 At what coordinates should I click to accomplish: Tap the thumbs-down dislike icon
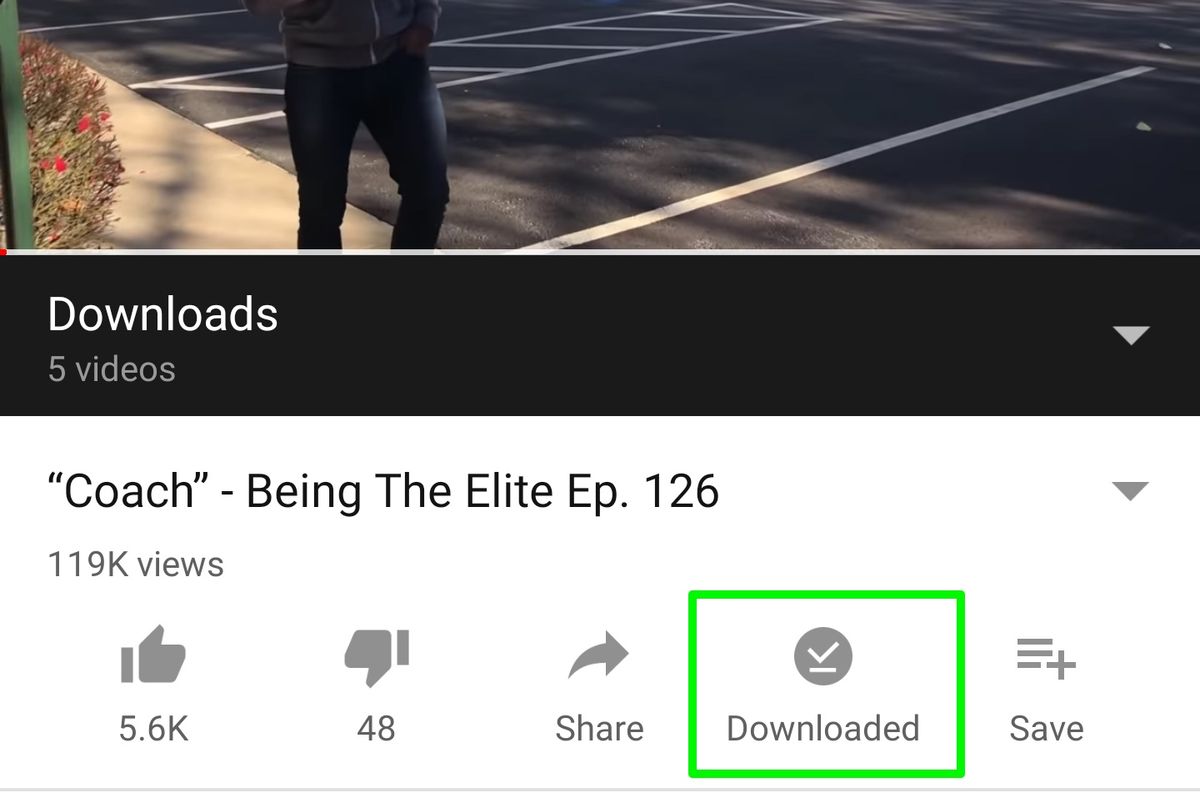tap(376, 657)
